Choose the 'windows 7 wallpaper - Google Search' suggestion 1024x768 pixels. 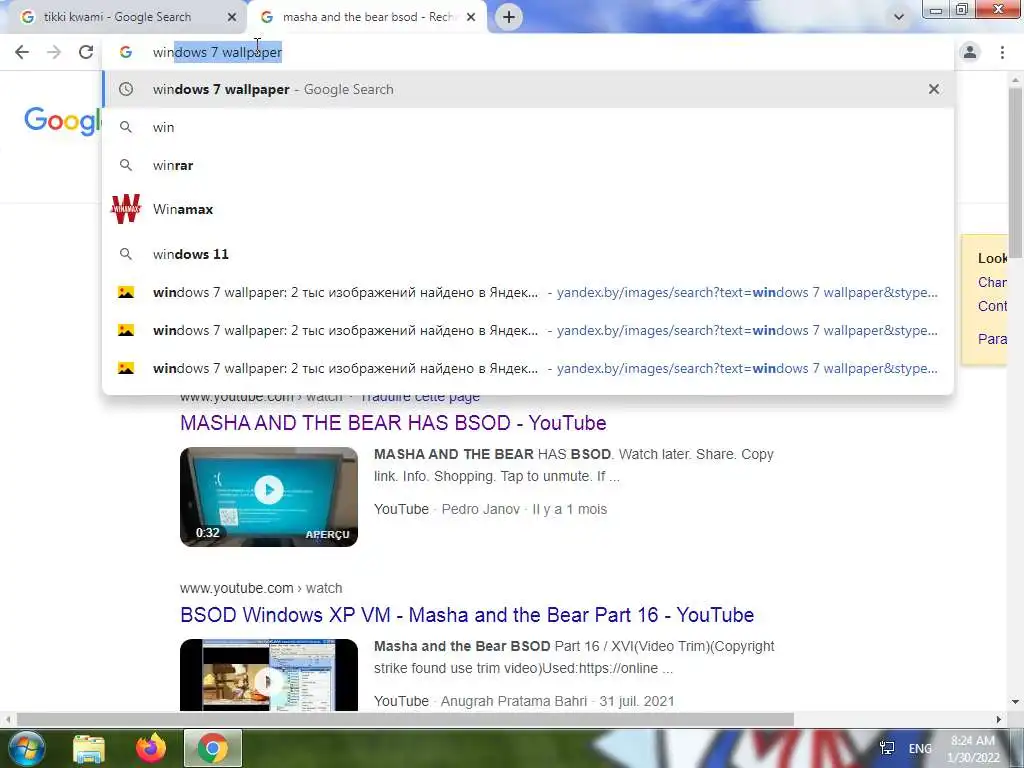coord(528,89)
